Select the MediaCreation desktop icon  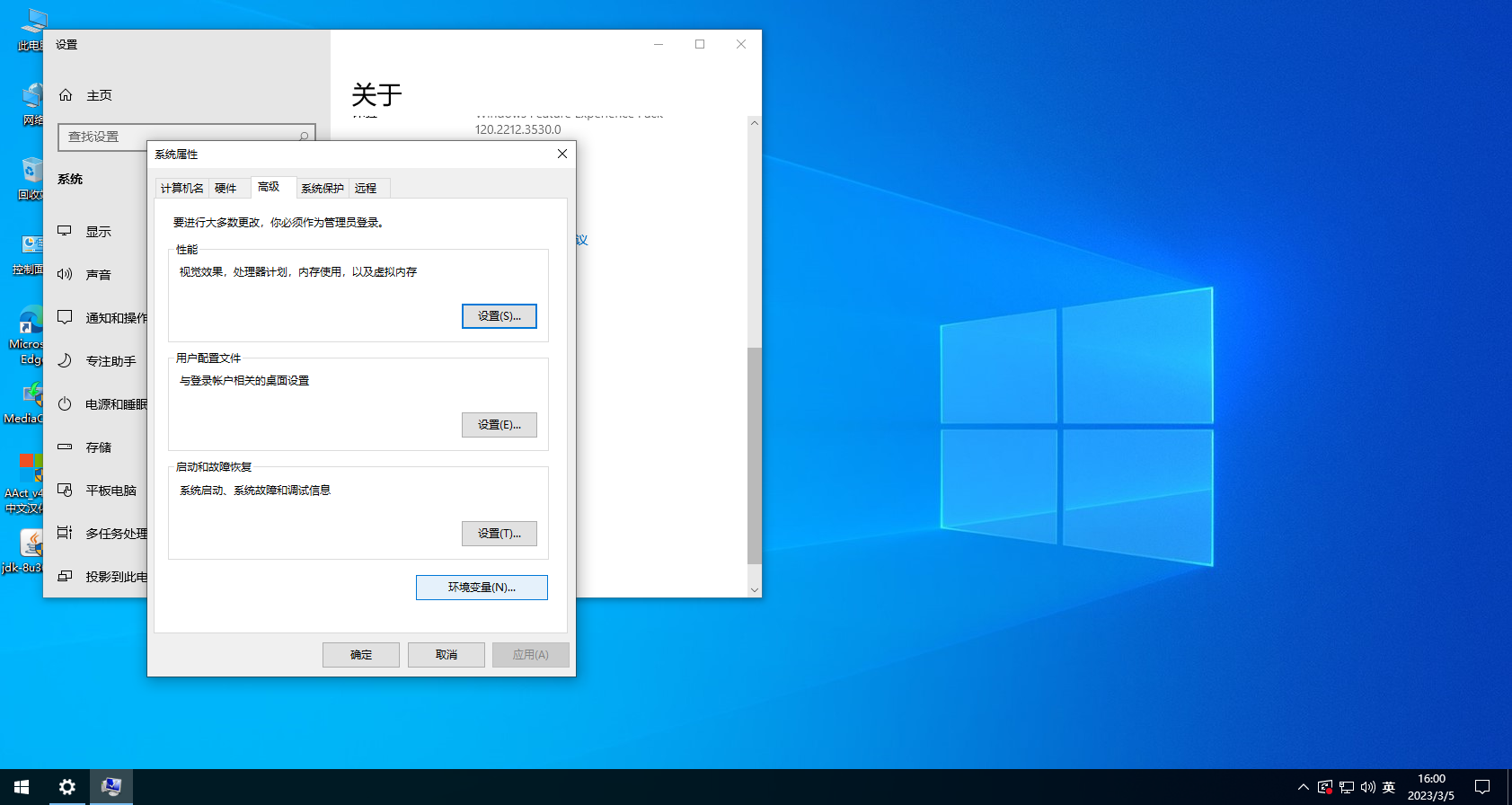[25, 402]
